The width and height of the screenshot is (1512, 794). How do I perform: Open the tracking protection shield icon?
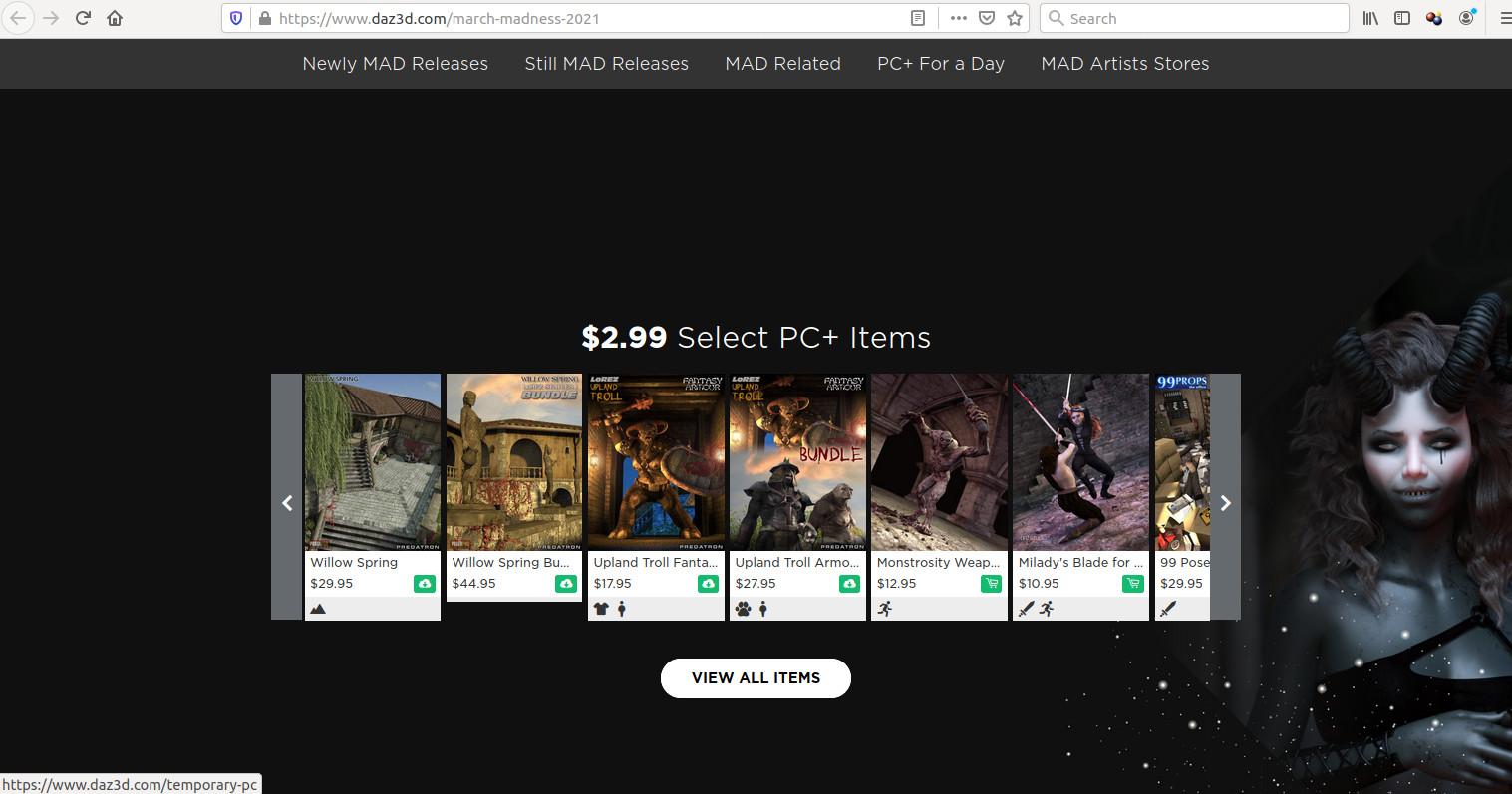coord(236,18)
